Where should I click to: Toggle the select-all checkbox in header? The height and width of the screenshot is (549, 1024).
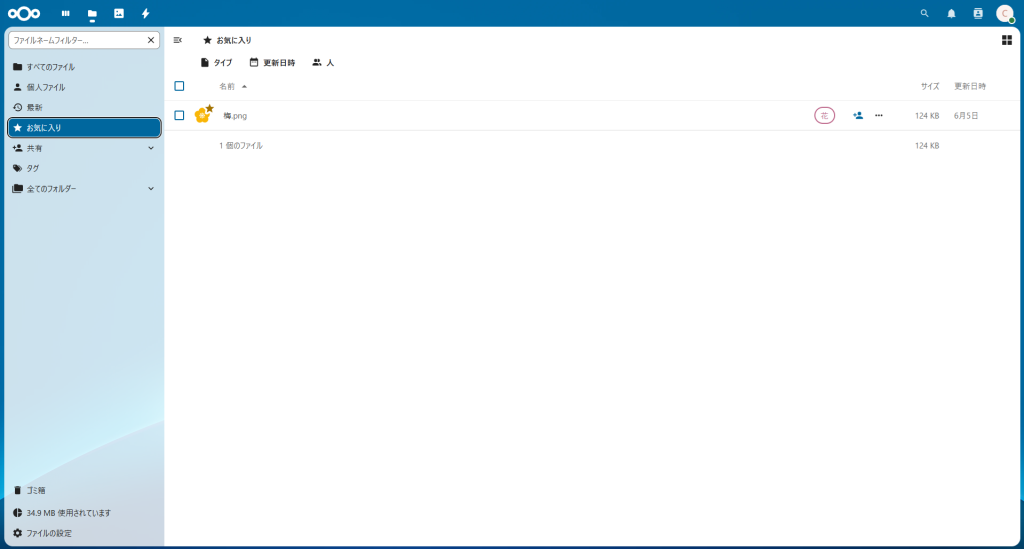(179, 86)
